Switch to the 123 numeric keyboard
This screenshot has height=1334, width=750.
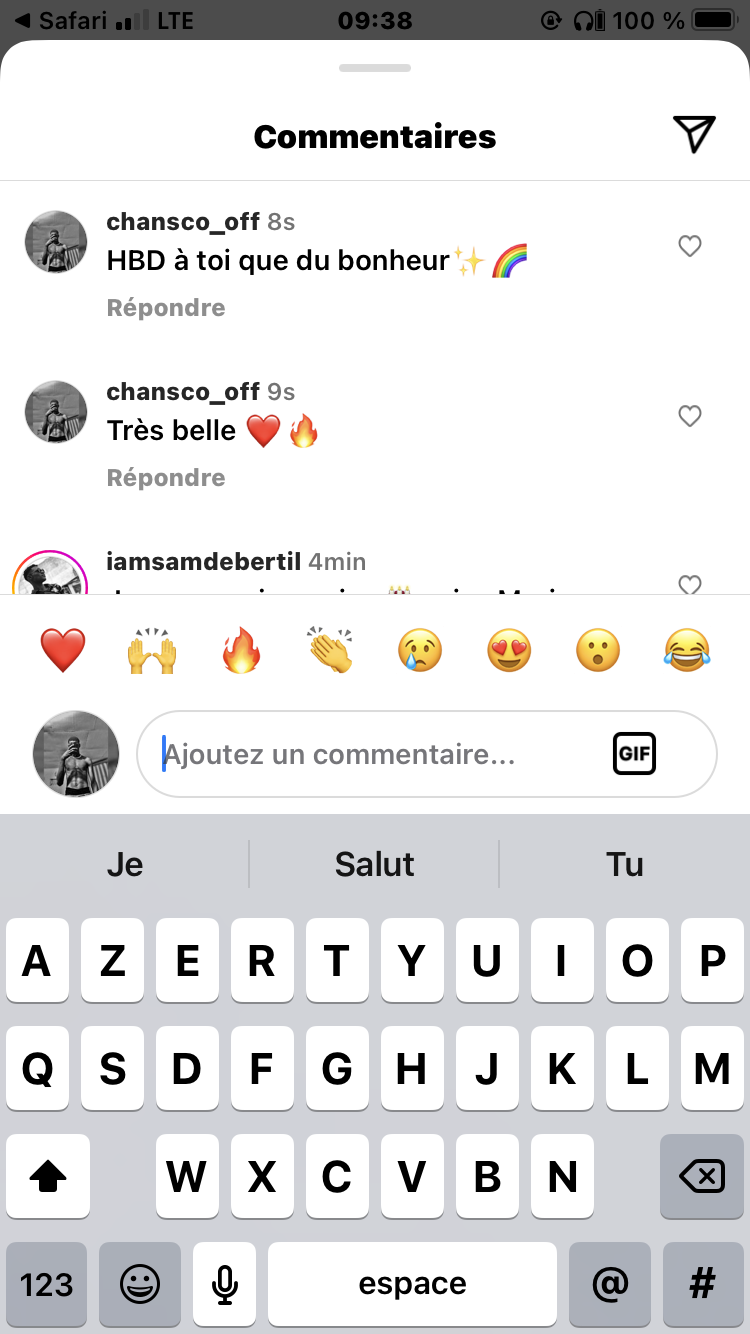coord(47,1285)
